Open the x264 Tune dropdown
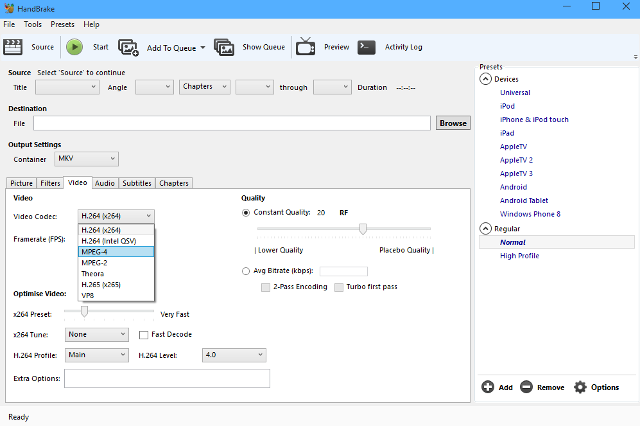The image size is (640, 426). (97, 335)
